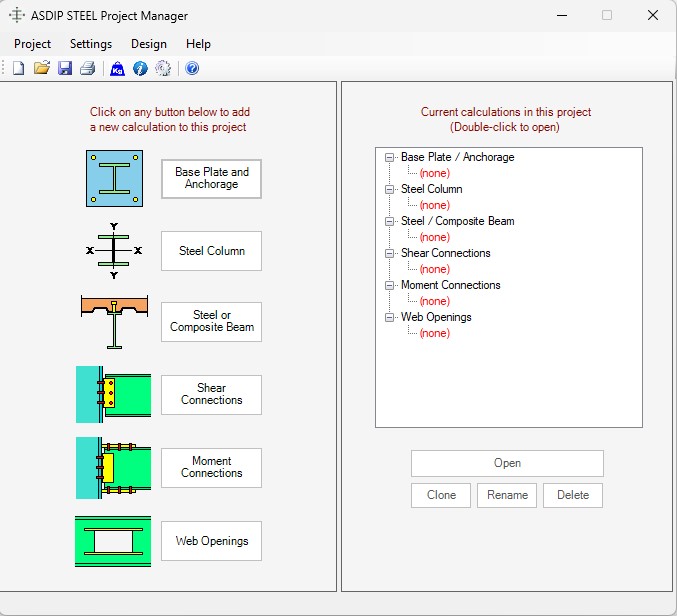
Task: Open a project via folder icon
Action: click(x=42, y=68)
